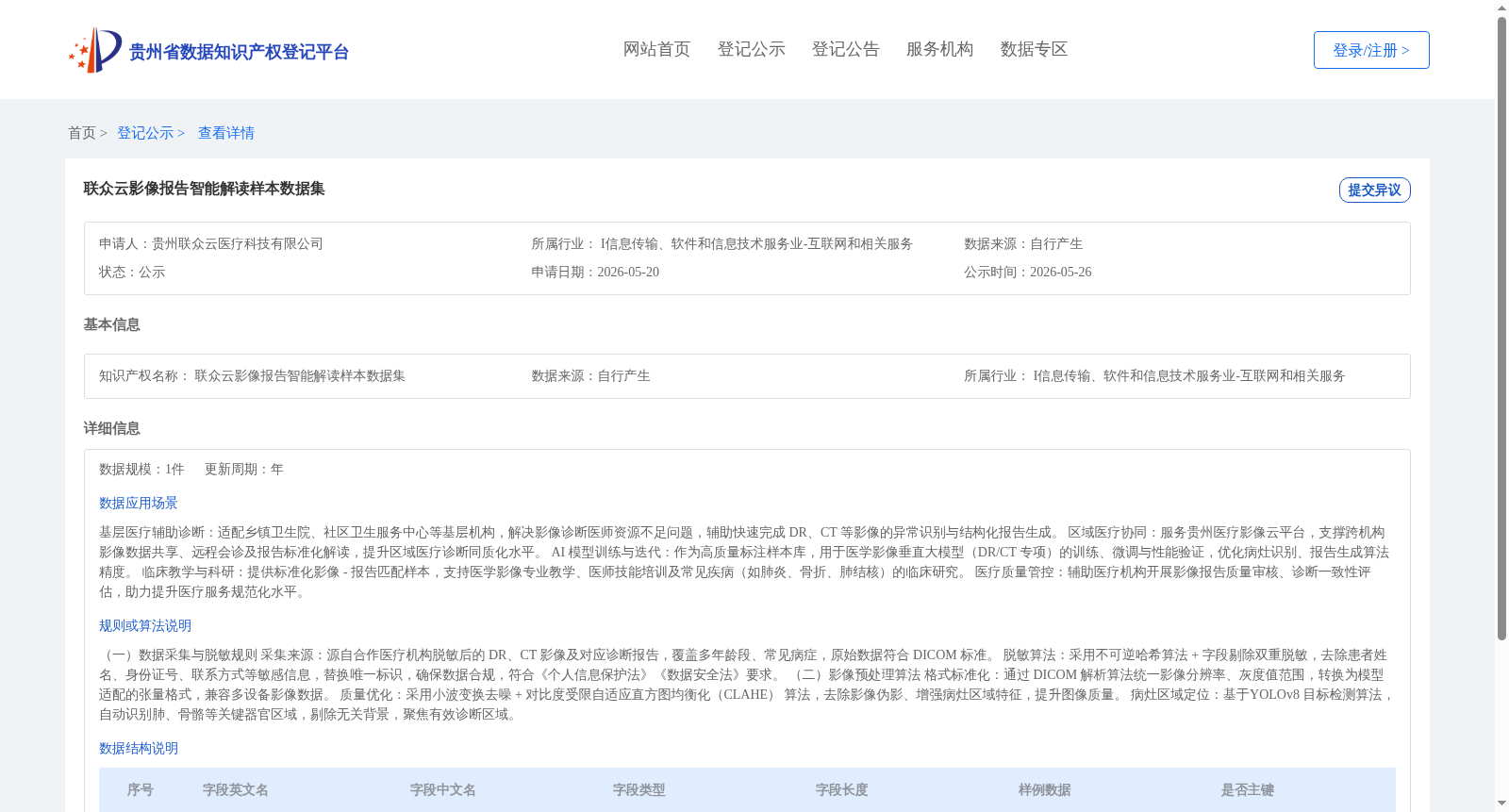
Task: Click the 字段类型 column header
Action: coord(639,789)
